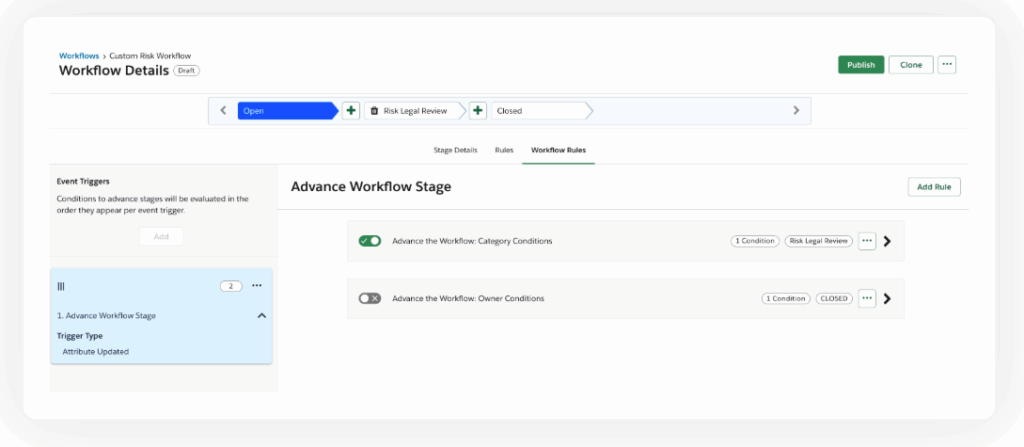Viewport: 1024px width, 447px height.
Task: Enable the Owner Conditions rule toggle
Action: coord(369,298)
